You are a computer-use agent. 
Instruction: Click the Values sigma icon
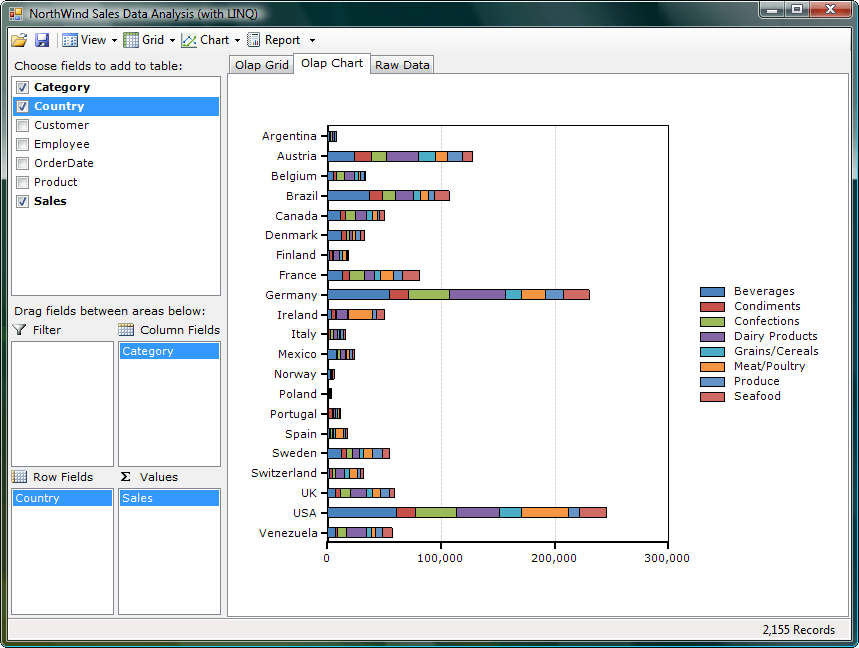point(126,477)
